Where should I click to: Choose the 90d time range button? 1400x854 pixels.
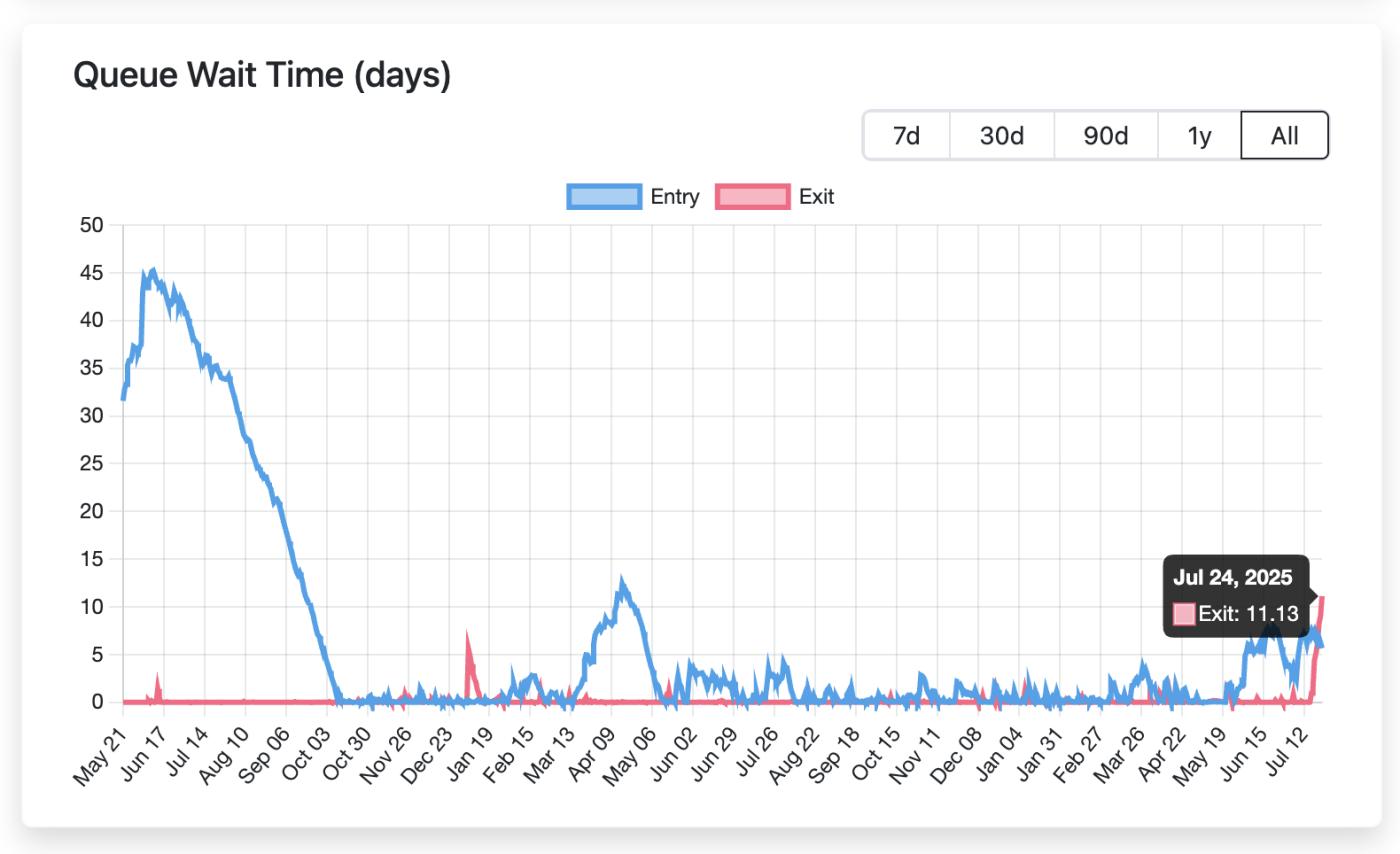coord(1105,135)
